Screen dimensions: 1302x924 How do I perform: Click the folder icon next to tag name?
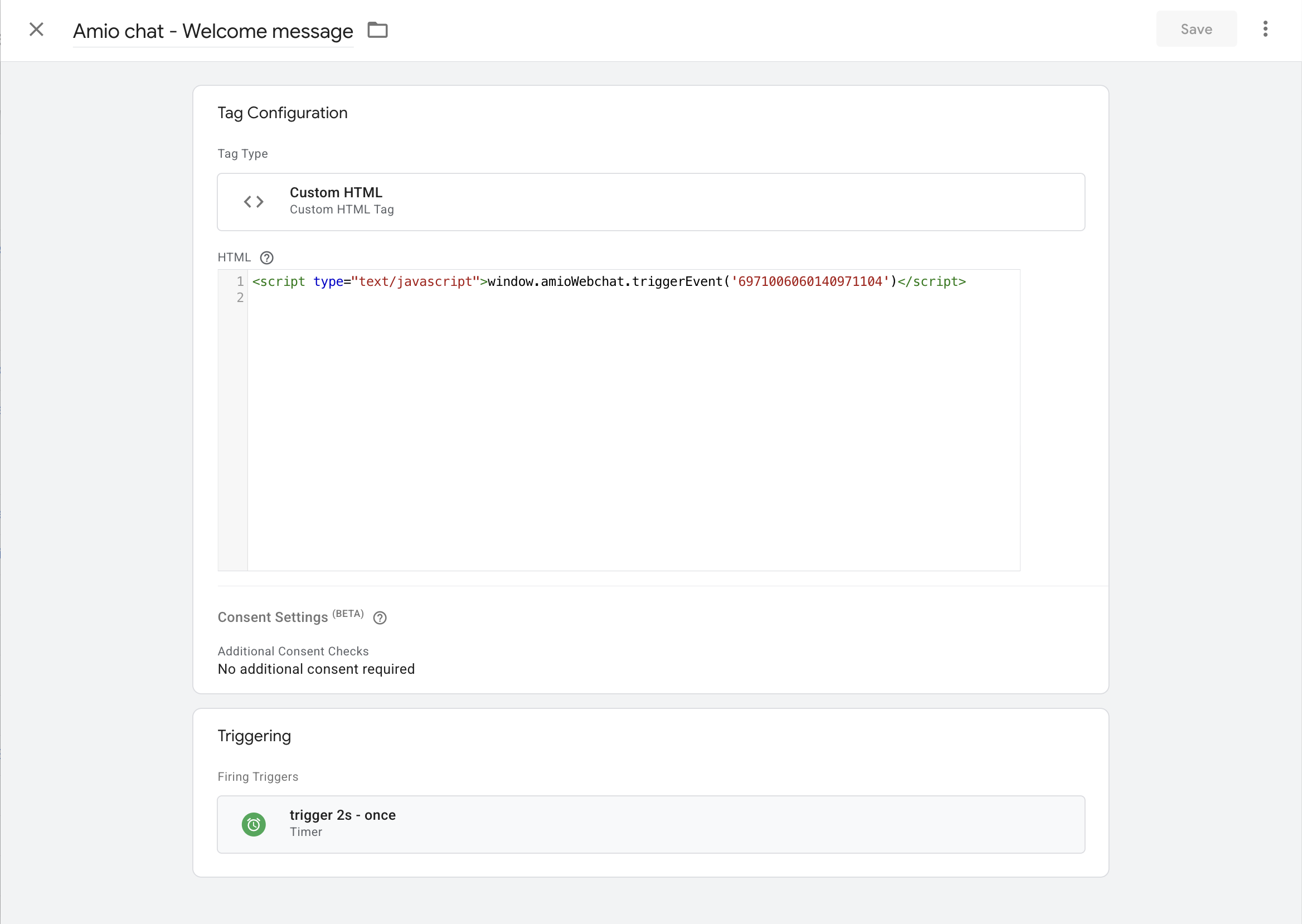(x=377, y=30)
